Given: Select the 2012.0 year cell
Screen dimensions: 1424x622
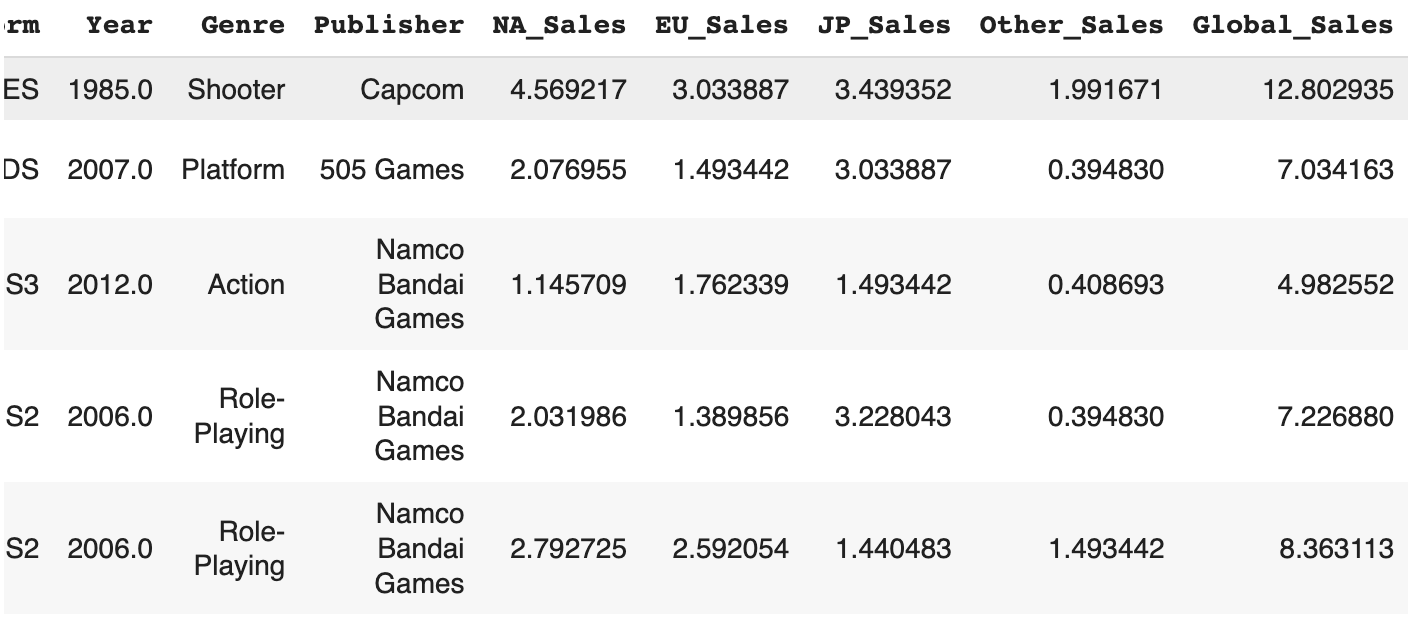Looking at the screenshot, I should point(110,285).
